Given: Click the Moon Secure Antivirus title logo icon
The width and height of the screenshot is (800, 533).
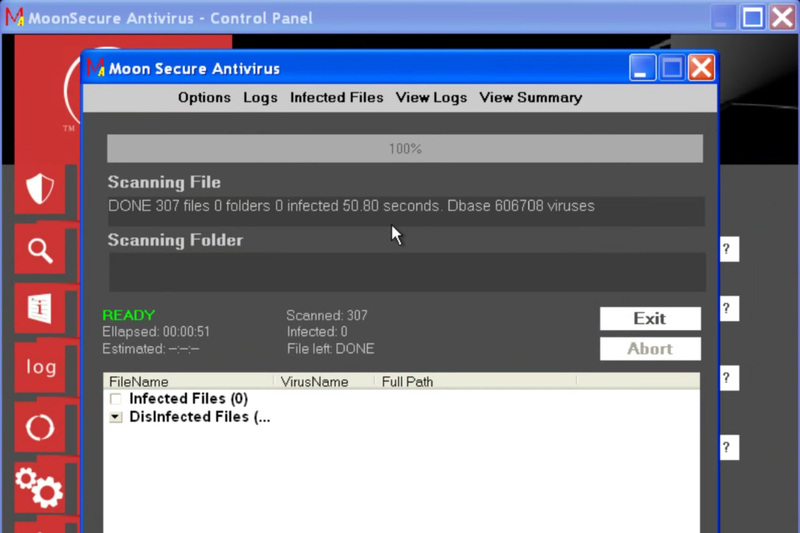Looking at the screenshot, I should click(x=95, y=67).
